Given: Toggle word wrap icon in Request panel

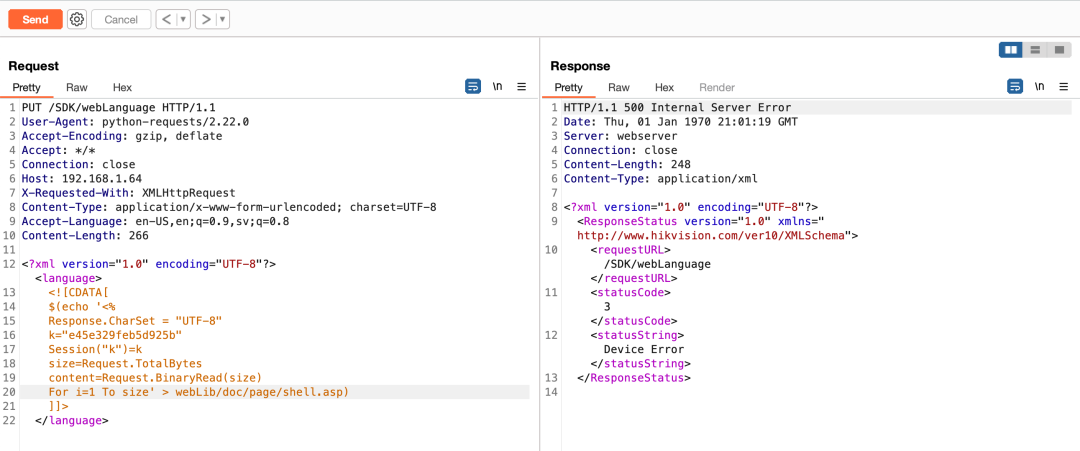Looking at the screenshot, I should 473,87.
